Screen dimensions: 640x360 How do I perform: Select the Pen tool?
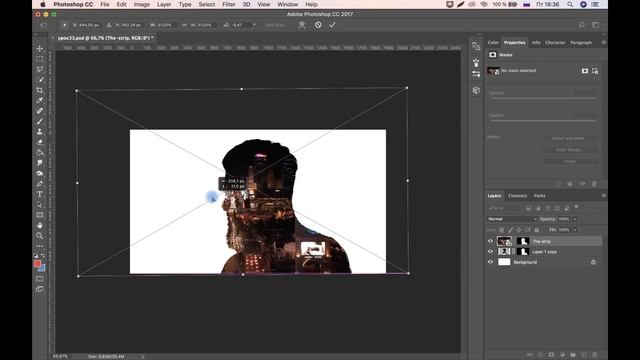click(x=40, y=184)
